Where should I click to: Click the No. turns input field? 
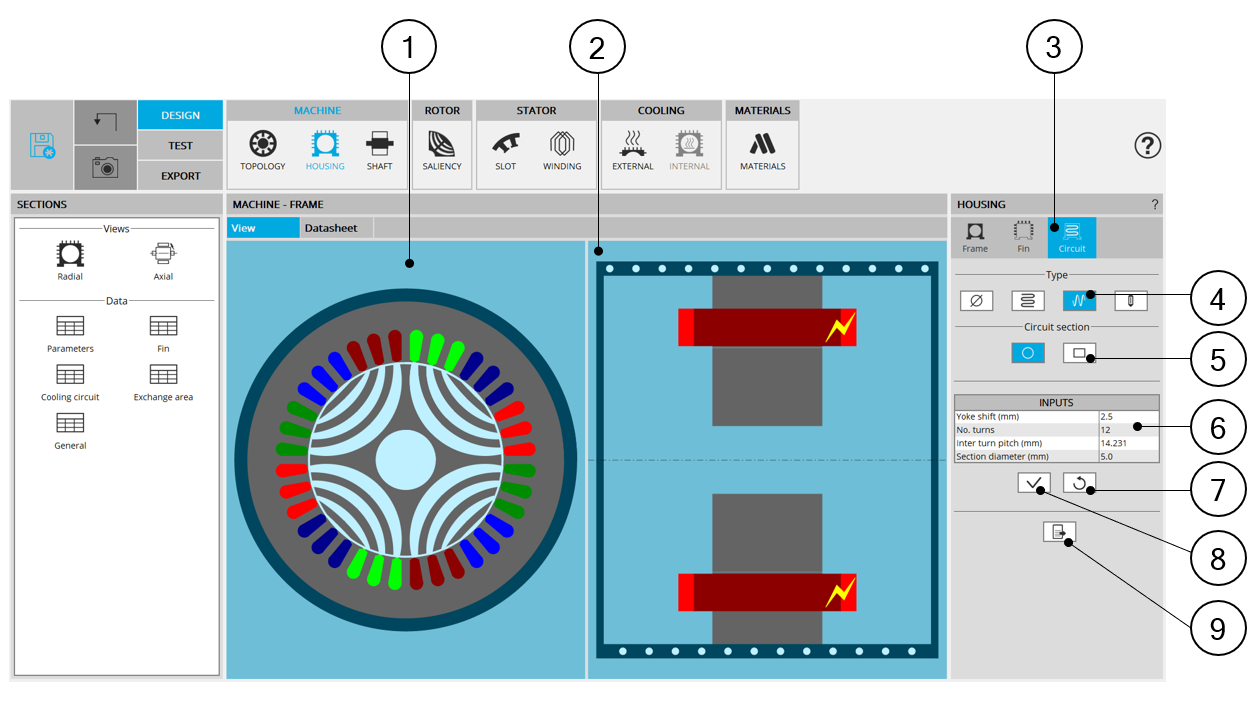click(x=1128, y=430)
